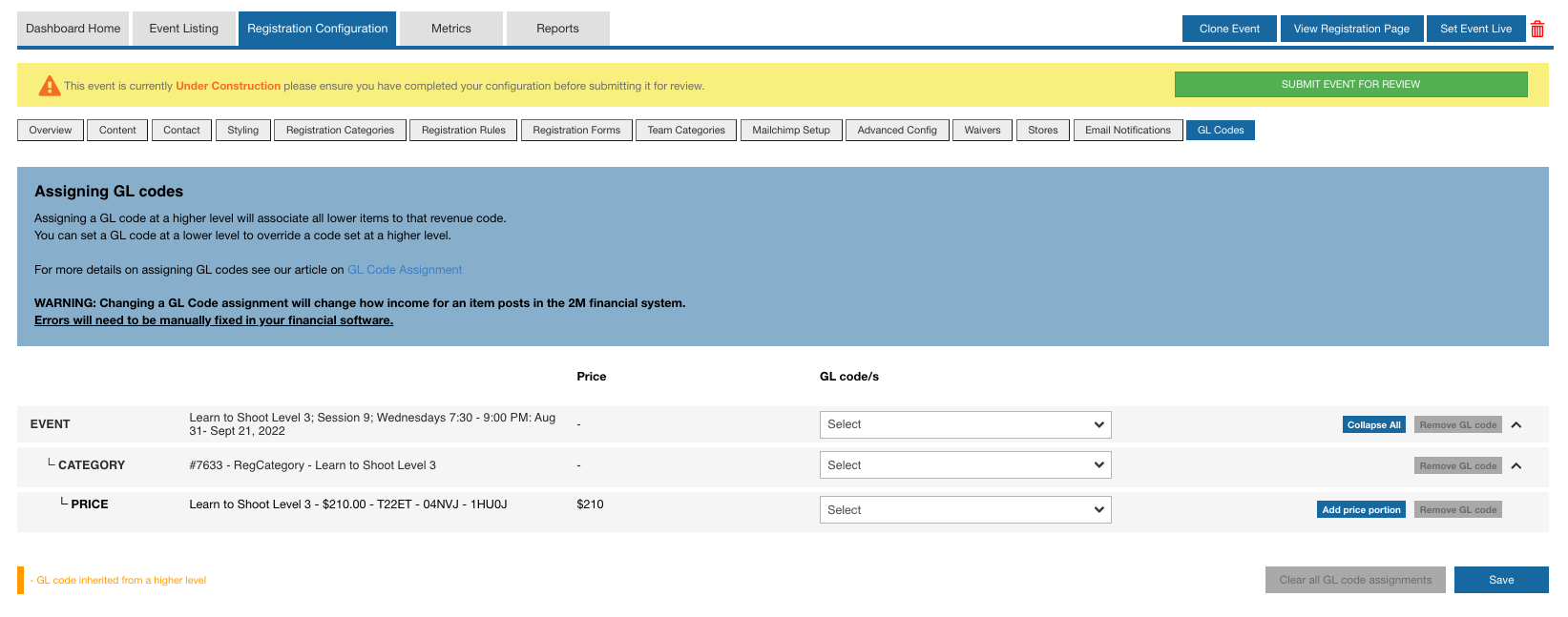Open the Waivers configuration tab
Screen dimensions: 1568x617
[982, 130]
